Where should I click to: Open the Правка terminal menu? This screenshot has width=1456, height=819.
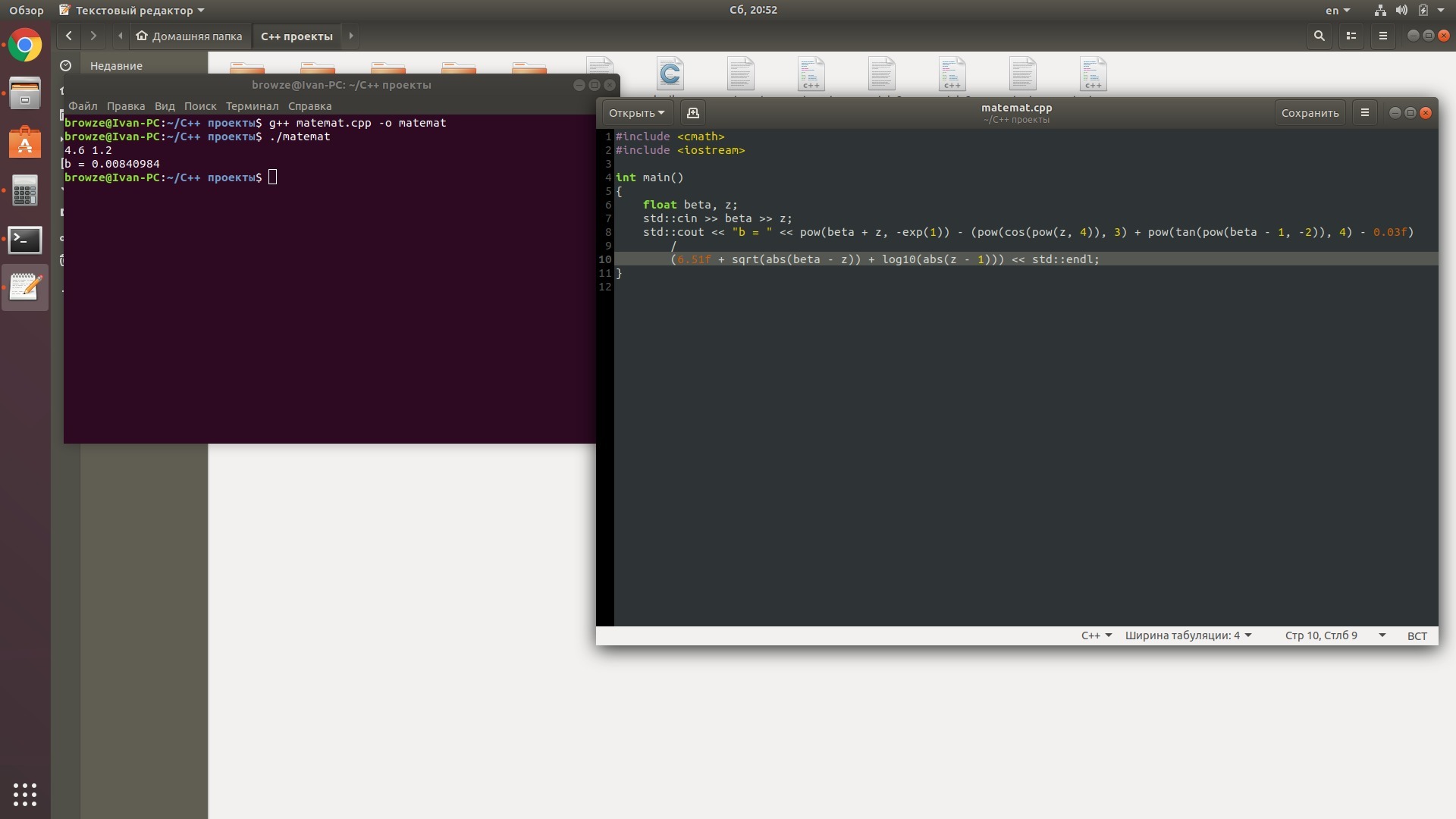[126, 106]
